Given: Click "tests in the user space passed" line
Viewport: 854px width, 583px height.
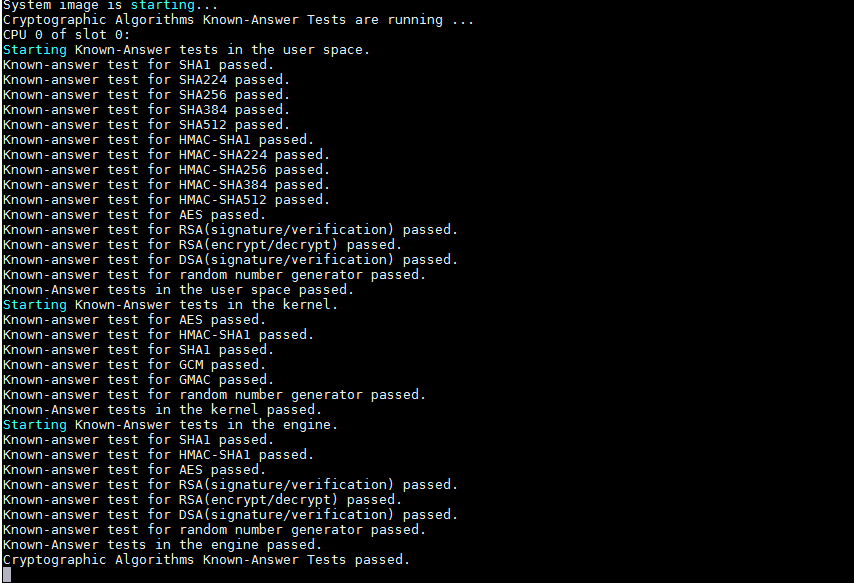Looking at the screenshot, I should 178,289.
